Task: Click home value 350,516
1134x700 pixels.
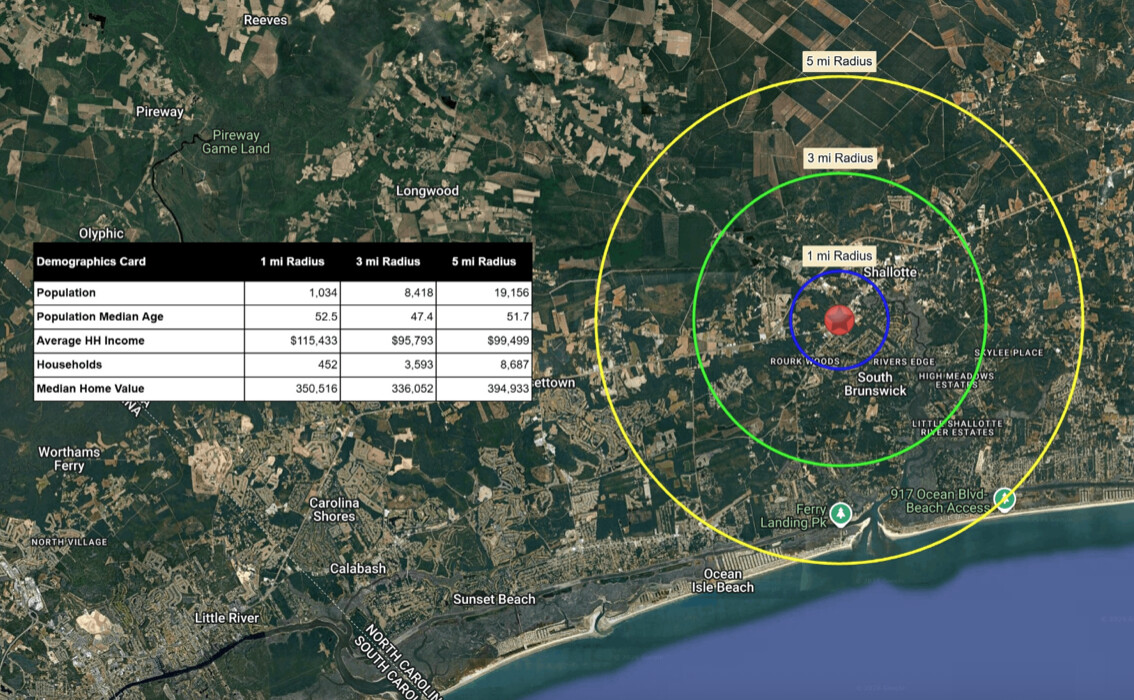Action: (x=317, y=388)
